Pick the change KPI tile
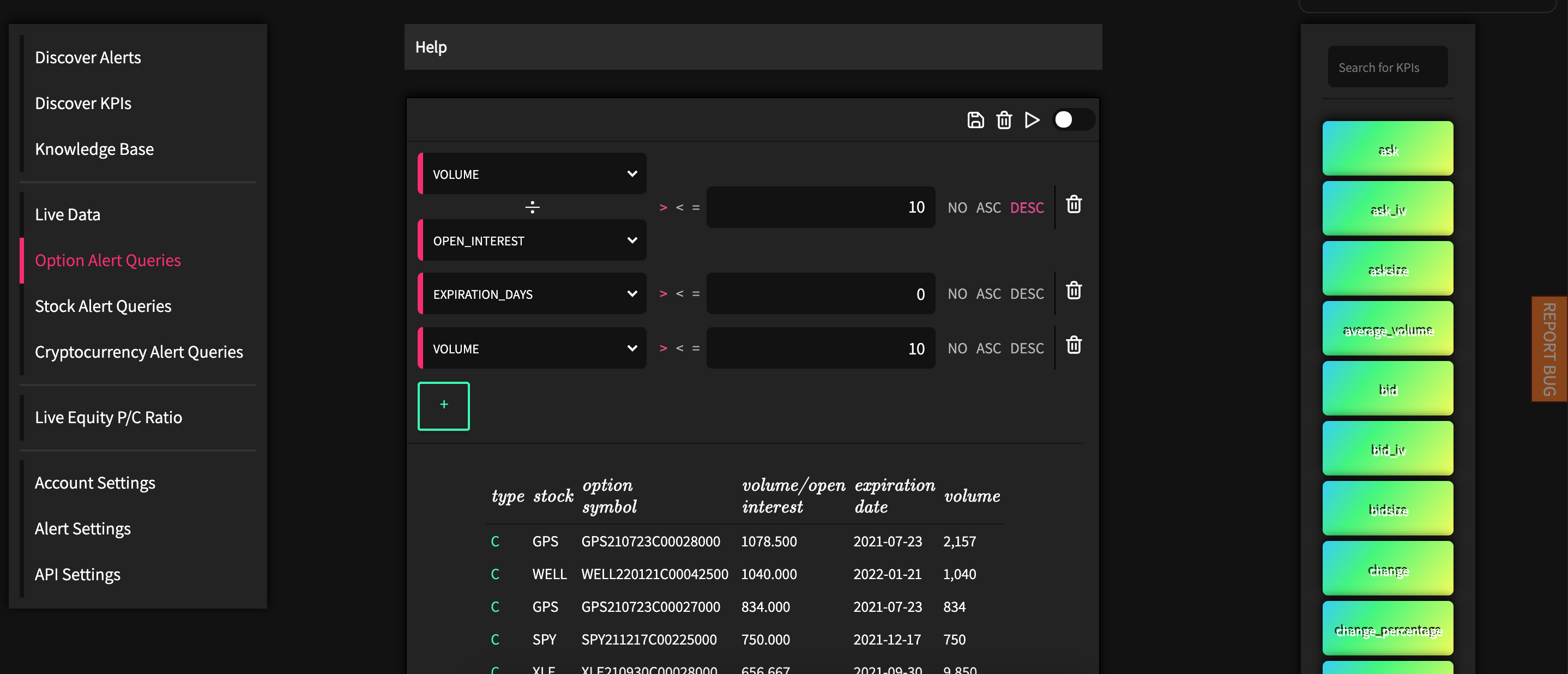Screen dimensions: 1568x674 point(1387,569)
